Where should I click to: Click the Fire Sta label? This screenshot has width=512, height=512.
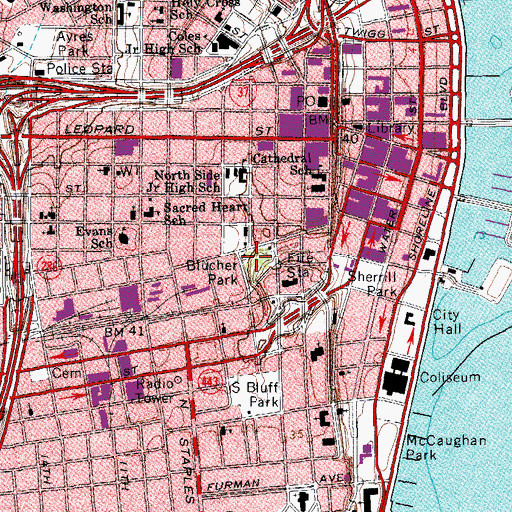coord(300,265)
